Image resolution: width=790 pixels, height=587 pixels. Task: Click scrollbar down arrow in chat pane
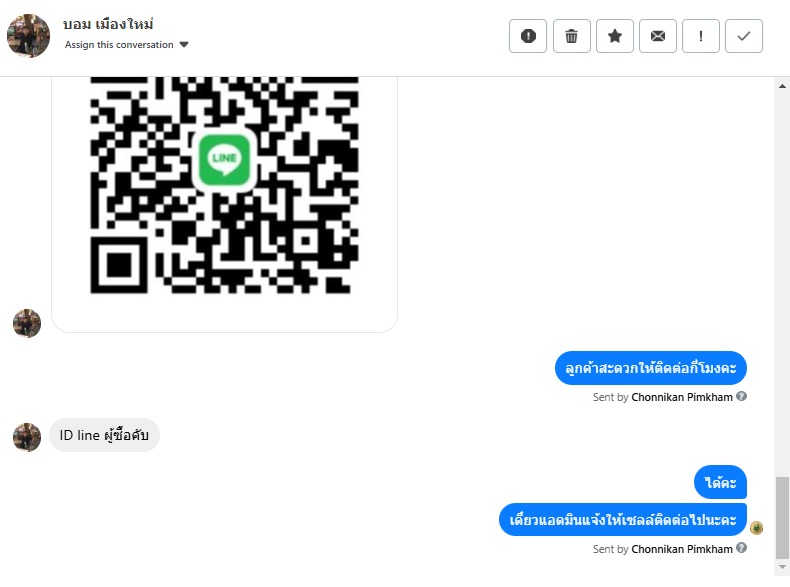click(x=782, y=567)
